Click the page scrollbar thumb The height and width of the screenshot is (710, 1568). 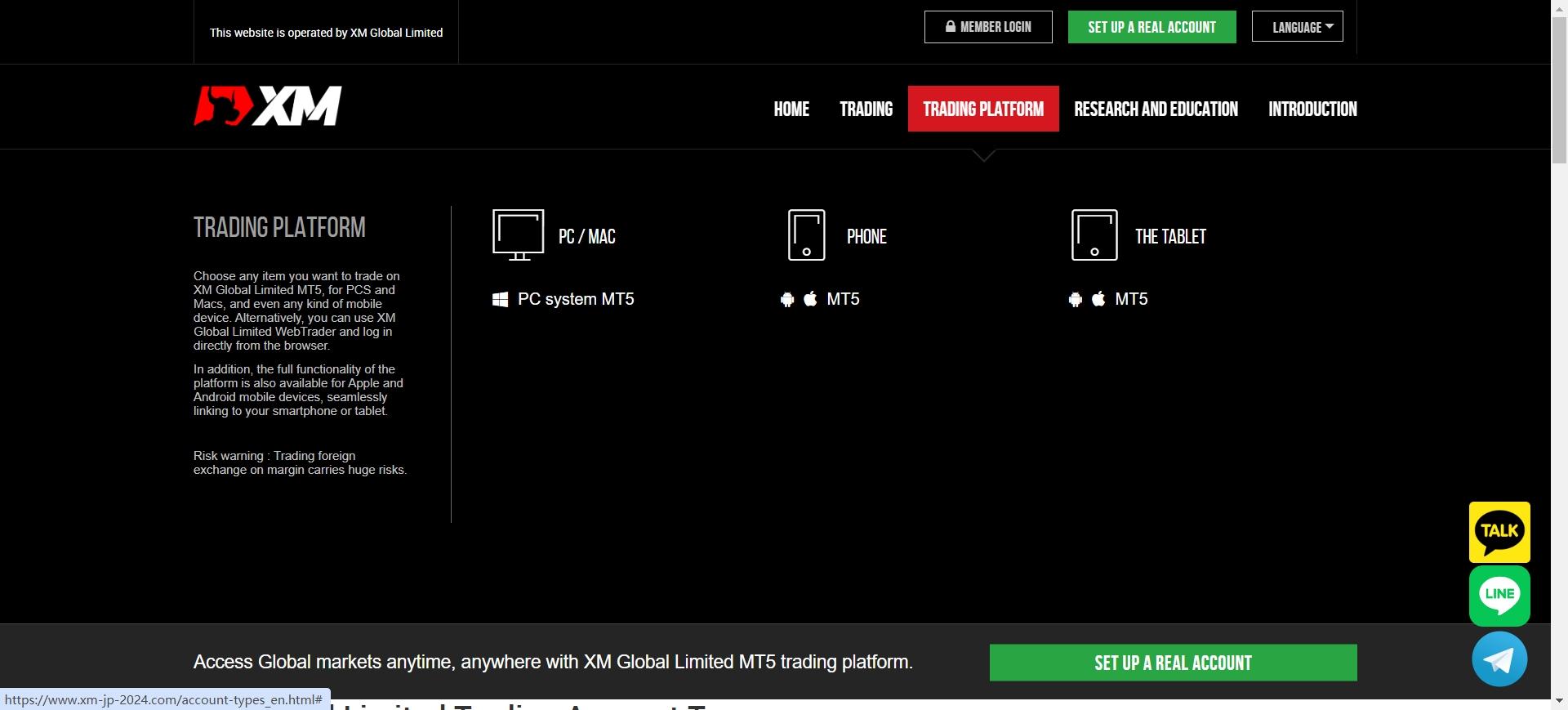coord(1559,90)
